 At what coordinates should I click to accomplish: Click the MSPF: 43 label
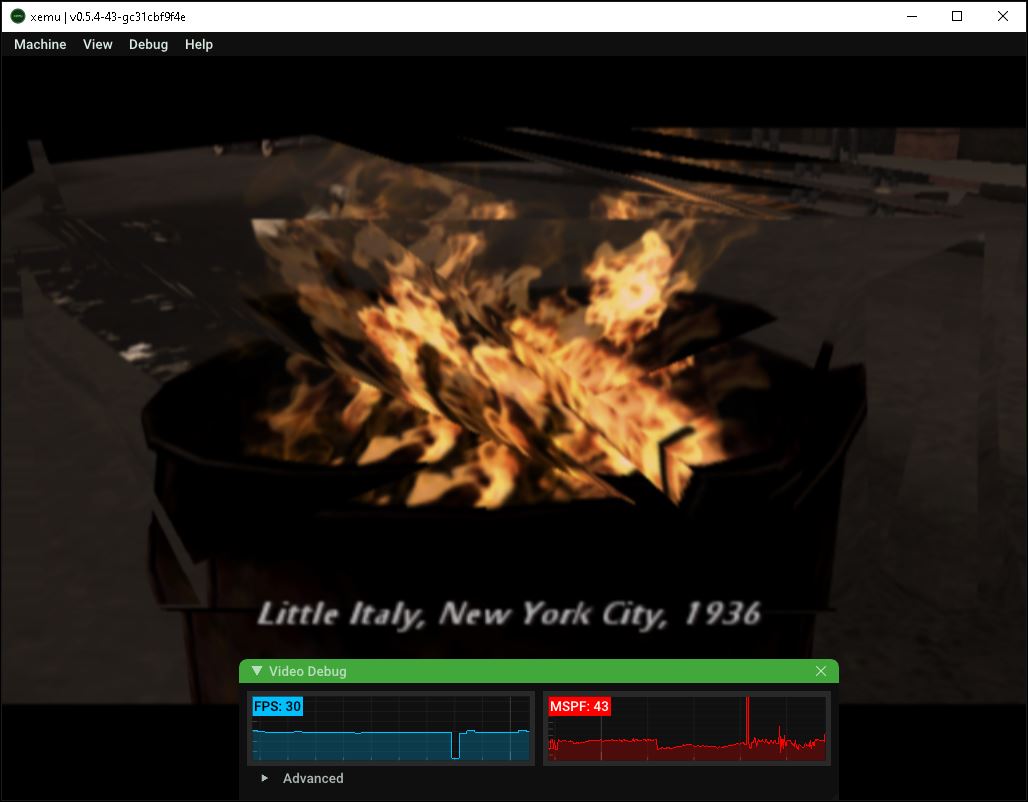tap(579, 706)
